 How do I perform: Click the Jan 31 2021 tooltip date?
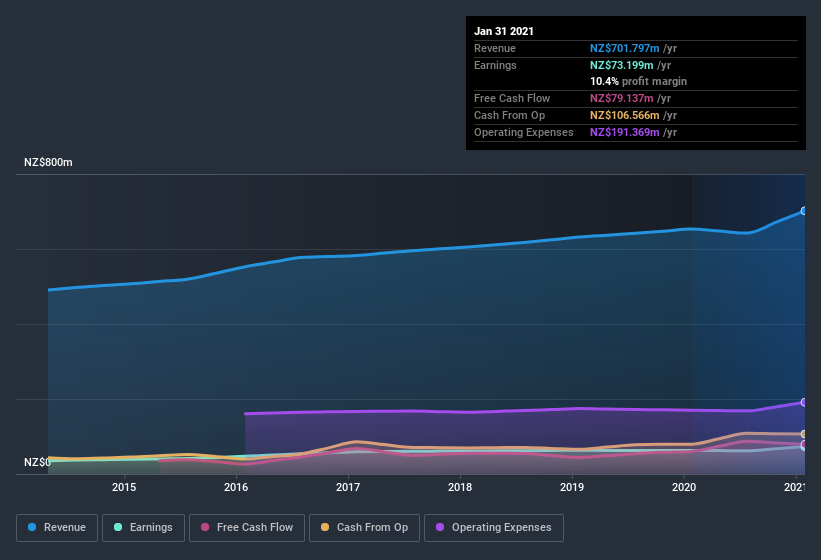click(x=504, y=31)
